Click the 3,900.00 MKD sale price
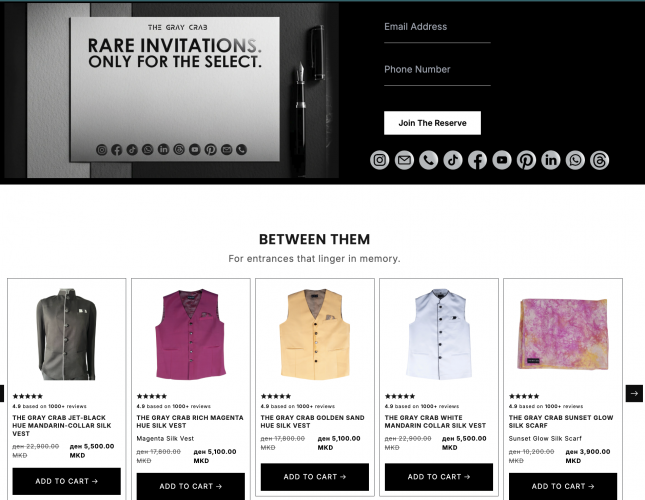 pos(588,456)
